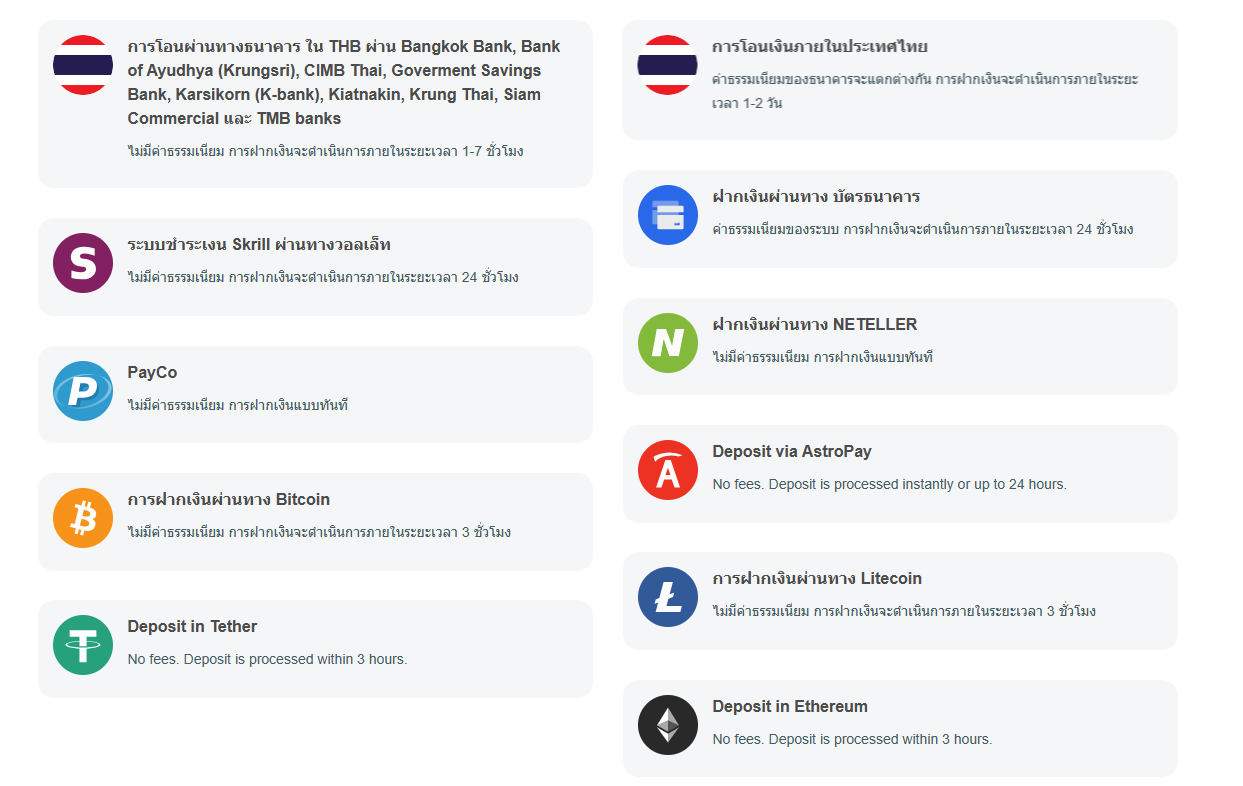The height and width of the screenshot is (786, 1243).
Task: Click the Thai flag beside Bangkok Bank transfer
Action: pyautogui.click(x=83, y=65)
